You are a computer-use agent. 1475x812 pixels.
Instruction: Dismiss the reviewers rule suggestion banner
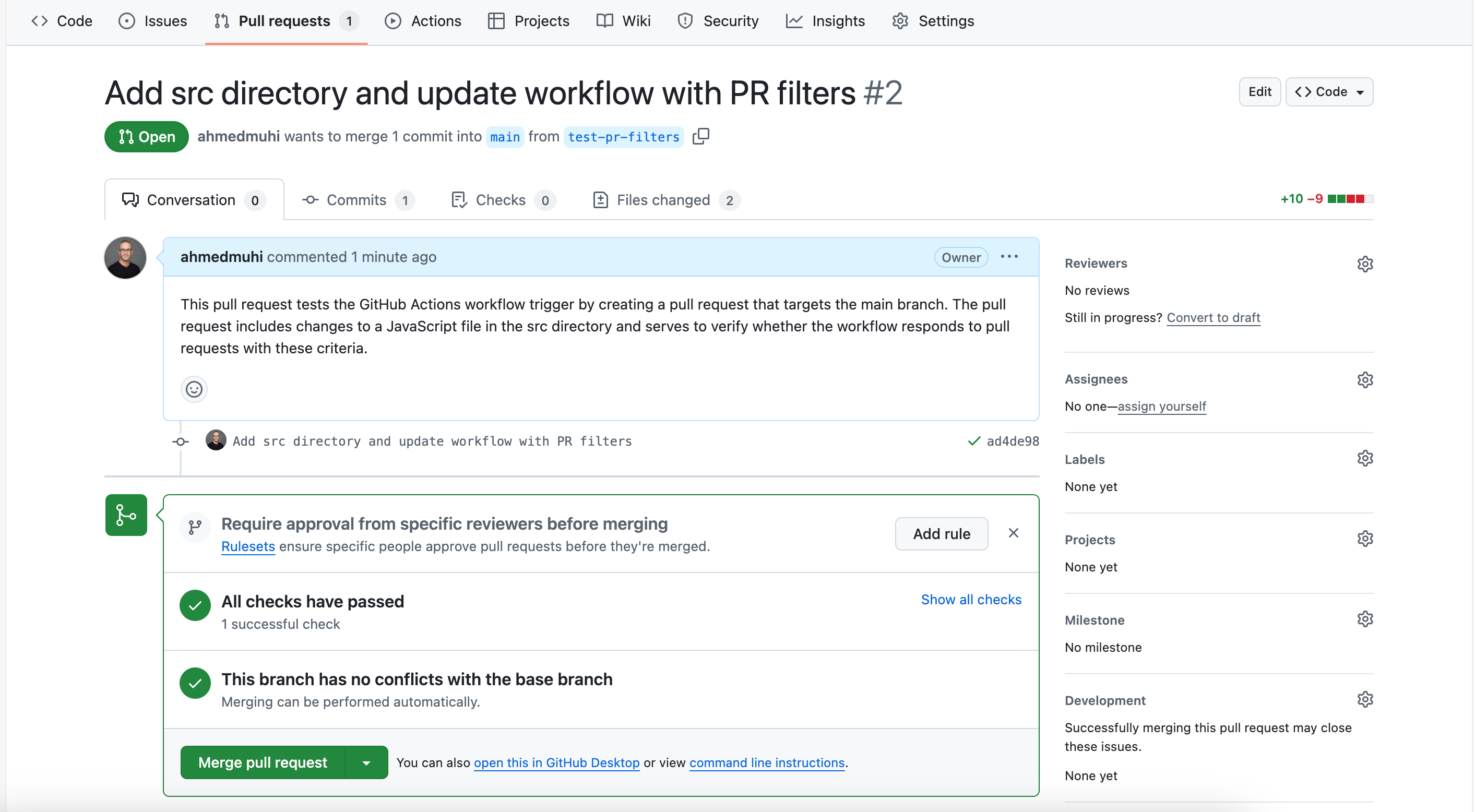1013,533
